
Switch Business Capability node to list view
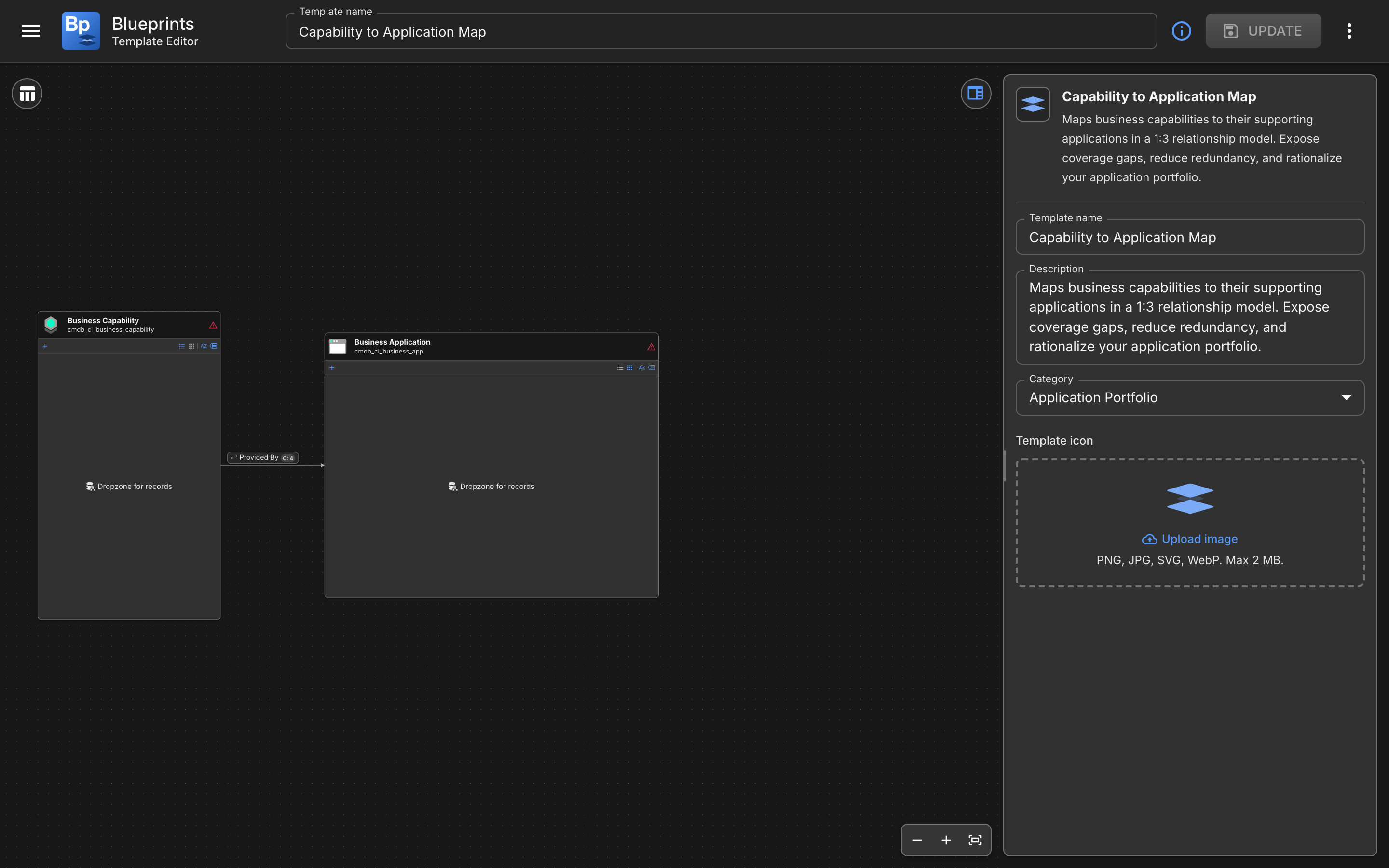tap(182, 346)
